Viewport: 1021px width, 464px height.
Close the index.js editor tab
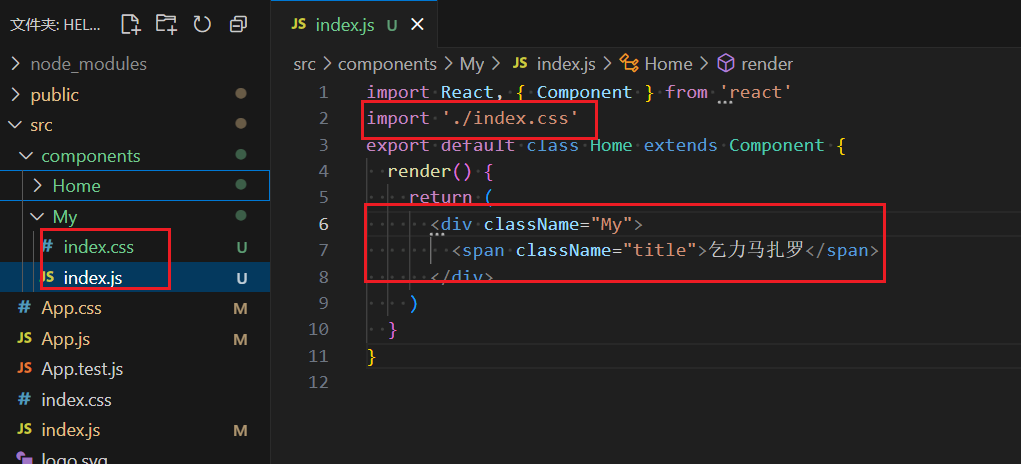(x=416, y=25)
